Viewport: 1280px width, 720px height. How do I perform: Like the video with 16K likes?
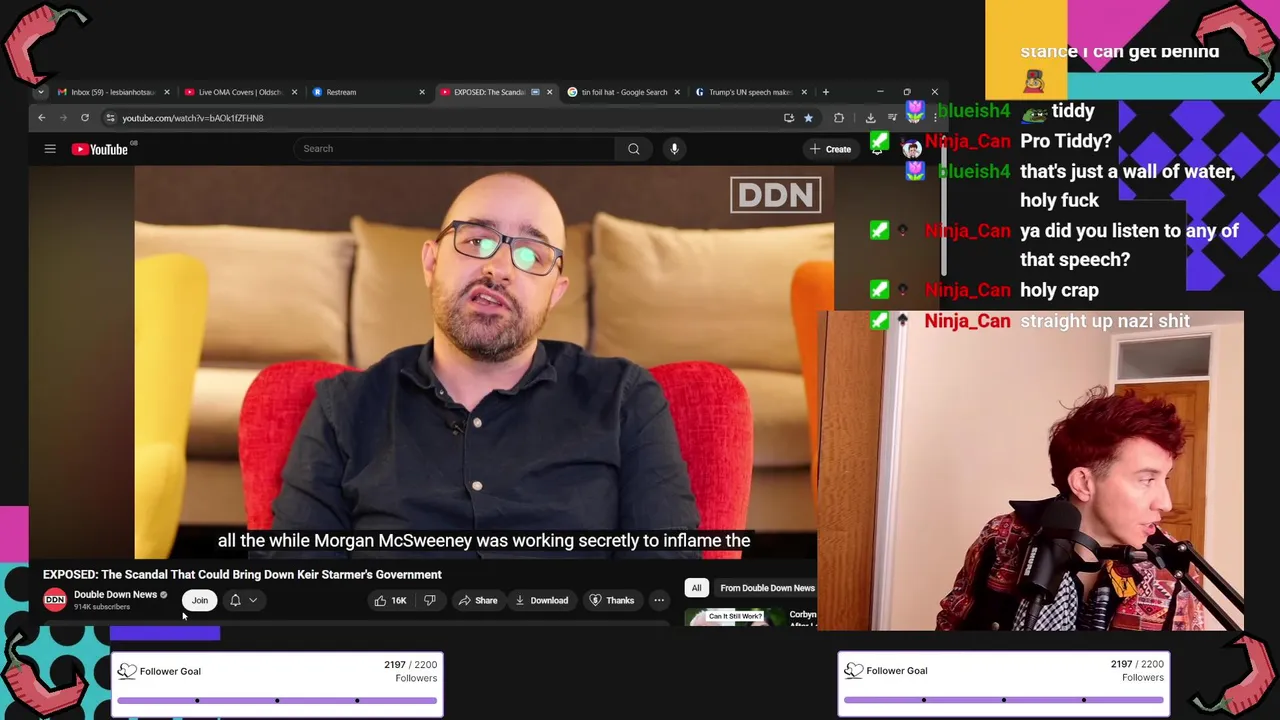(391, 600)
